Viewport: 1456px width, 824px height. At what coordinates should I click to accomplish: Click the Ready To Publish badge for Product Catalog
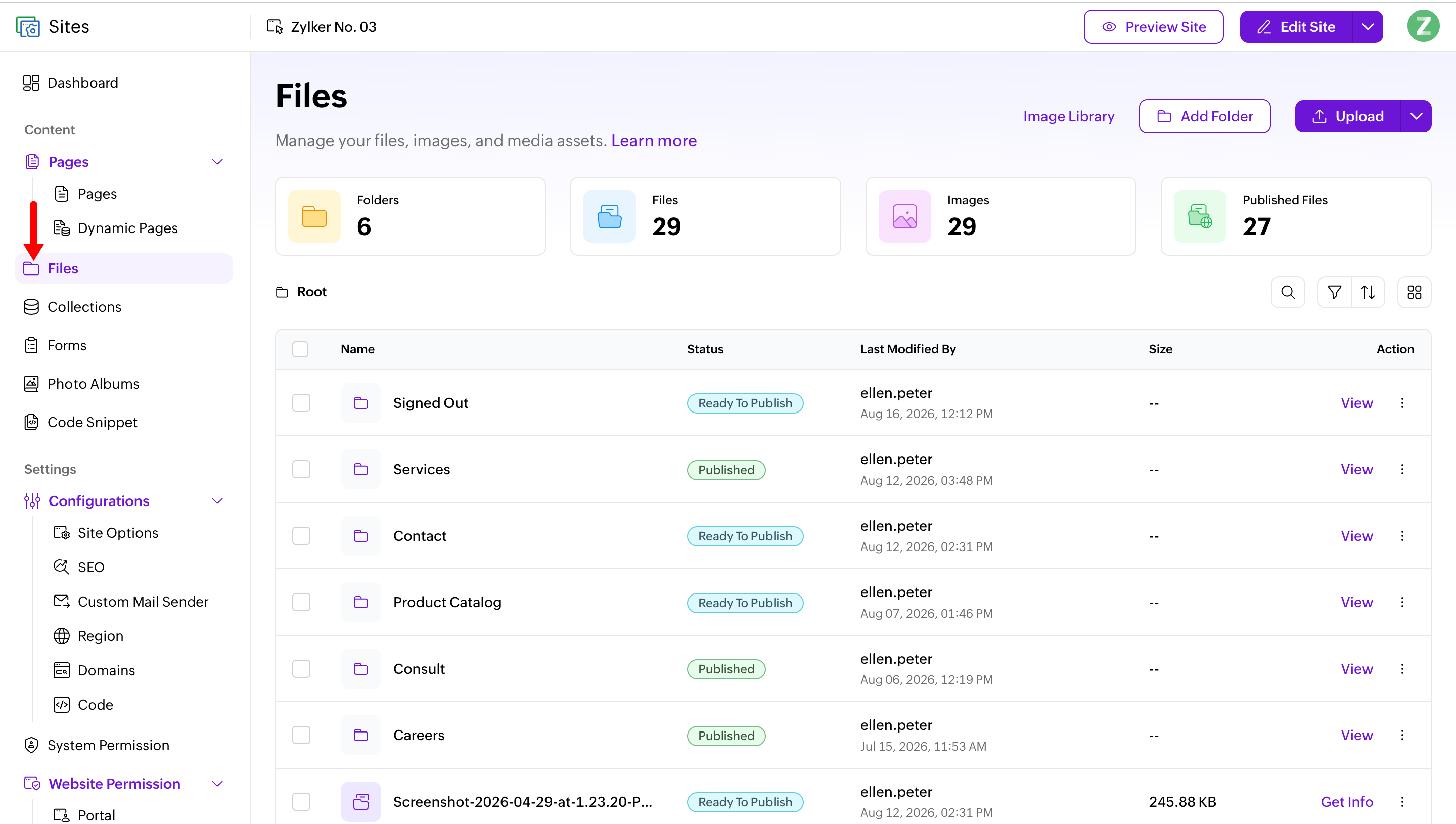click(x=745, y=603)
